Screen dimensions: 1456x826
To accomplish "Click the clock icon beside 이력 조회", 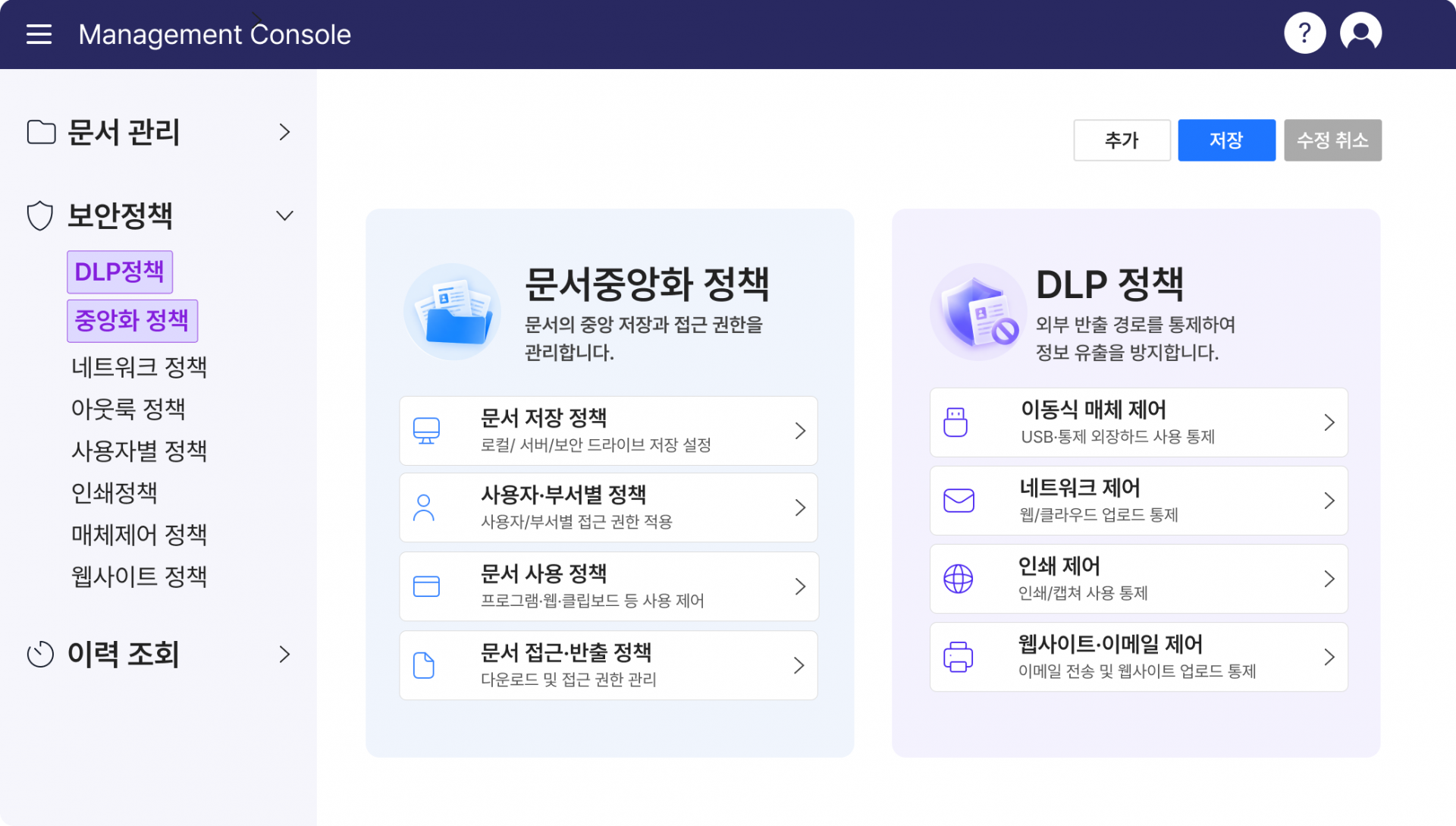I will coord(40,655).
